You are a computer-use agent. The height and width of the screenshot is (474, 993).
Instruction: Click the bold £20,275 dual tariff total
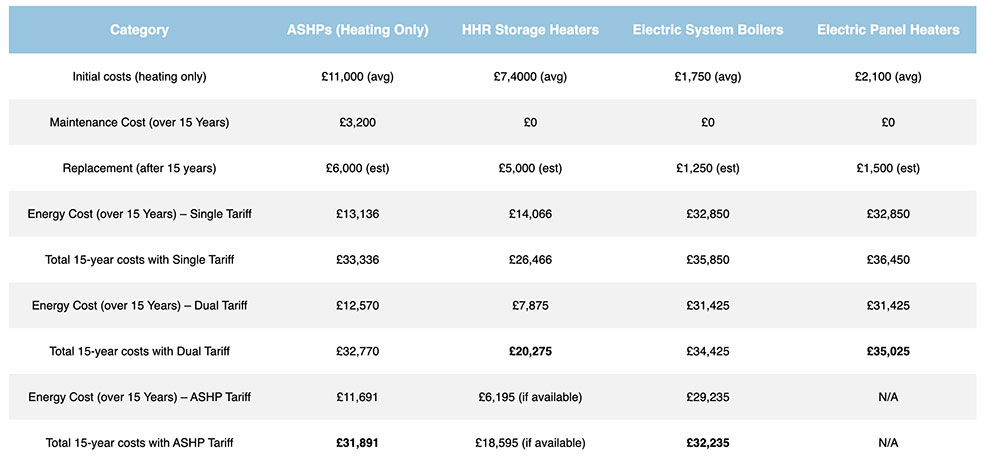click(531, 351)
